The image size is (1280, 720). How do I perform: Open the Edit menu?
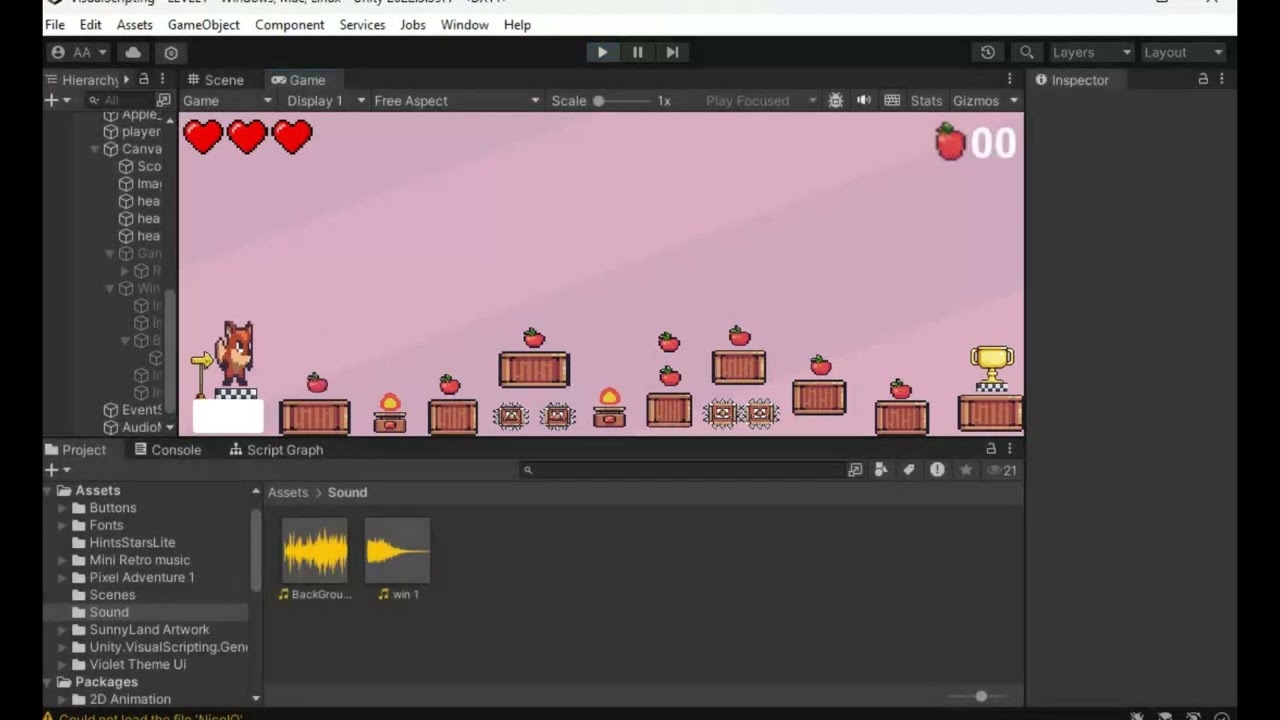coord(90,24)
